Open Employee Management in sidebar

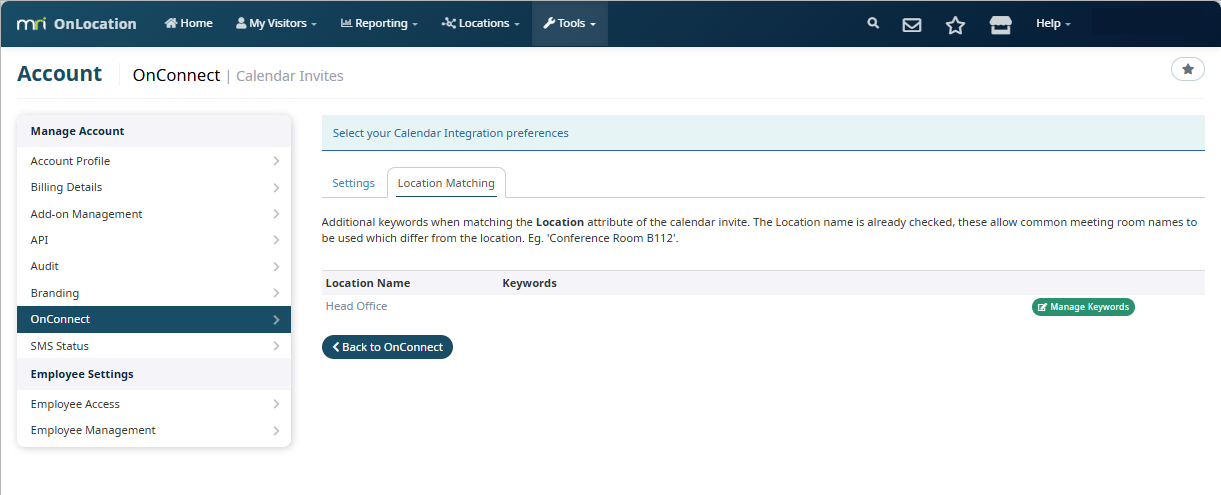(x=153, y=430)
